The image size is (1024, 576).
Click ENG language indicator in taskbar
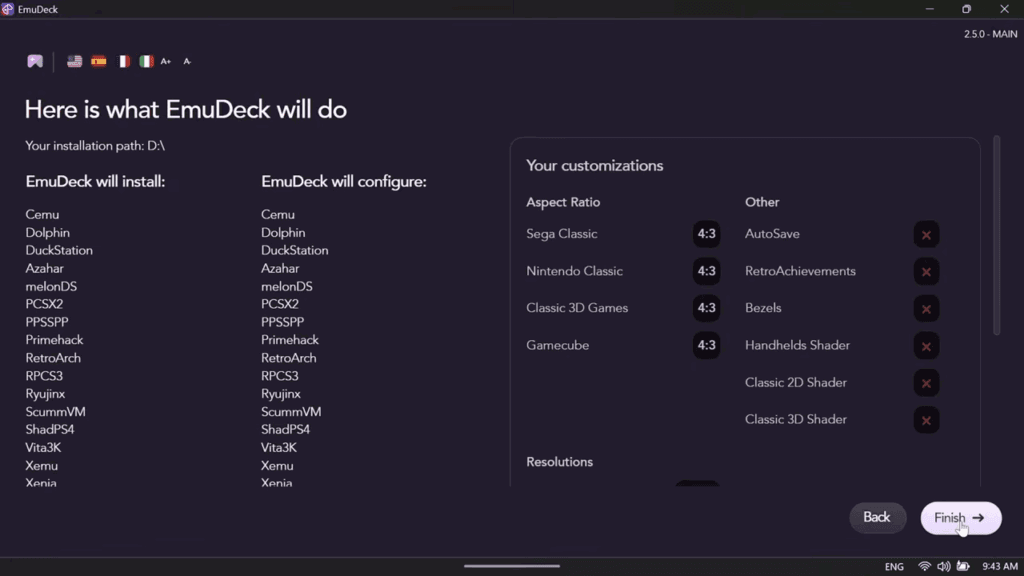(x=893, y=565)
